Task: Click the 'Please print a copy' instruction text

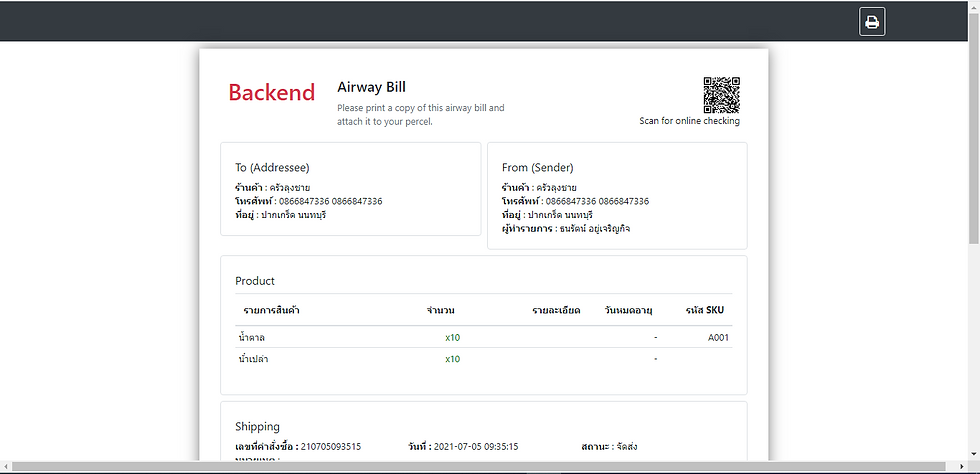Action: (x=421, y=114)
